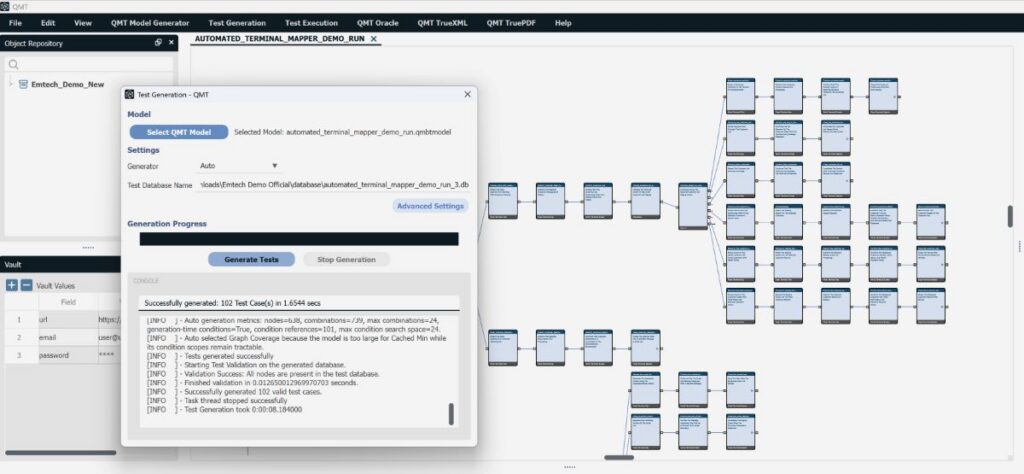Open the Edit menu
The width and height of the screenshot is (1024, 474).
point(48,23)
